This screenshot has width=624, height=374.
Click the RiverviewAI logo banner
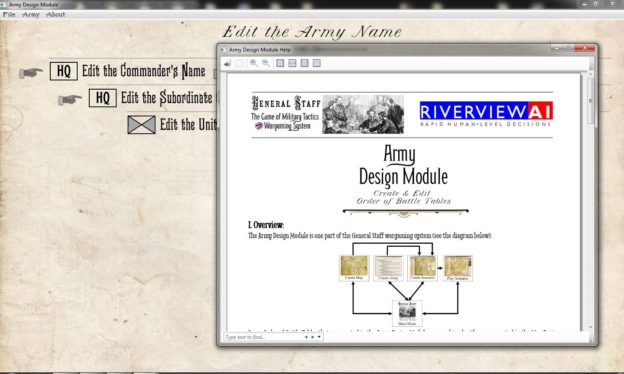tap(486, 114)
